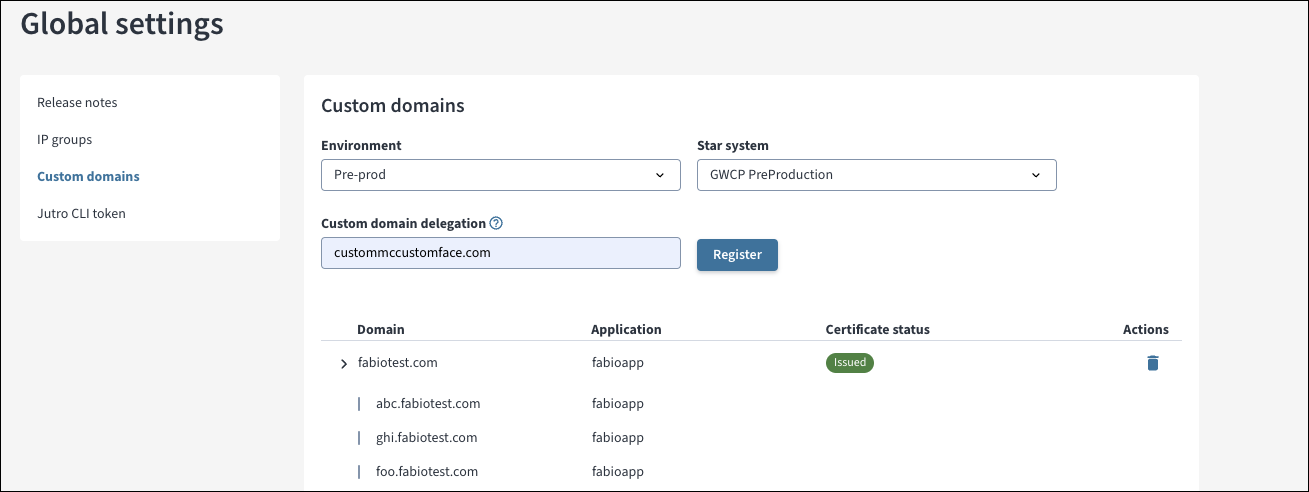Click the Issued certificate status badge
This screenshot has width=1309, height=492.
coord(850,362)
